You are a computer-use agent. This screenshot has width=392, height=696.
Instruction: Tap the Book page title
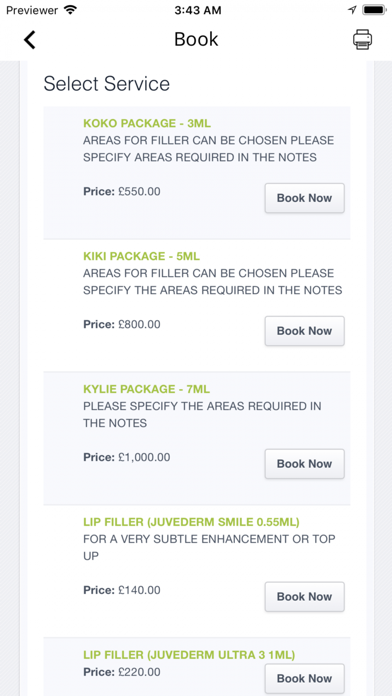196,40
